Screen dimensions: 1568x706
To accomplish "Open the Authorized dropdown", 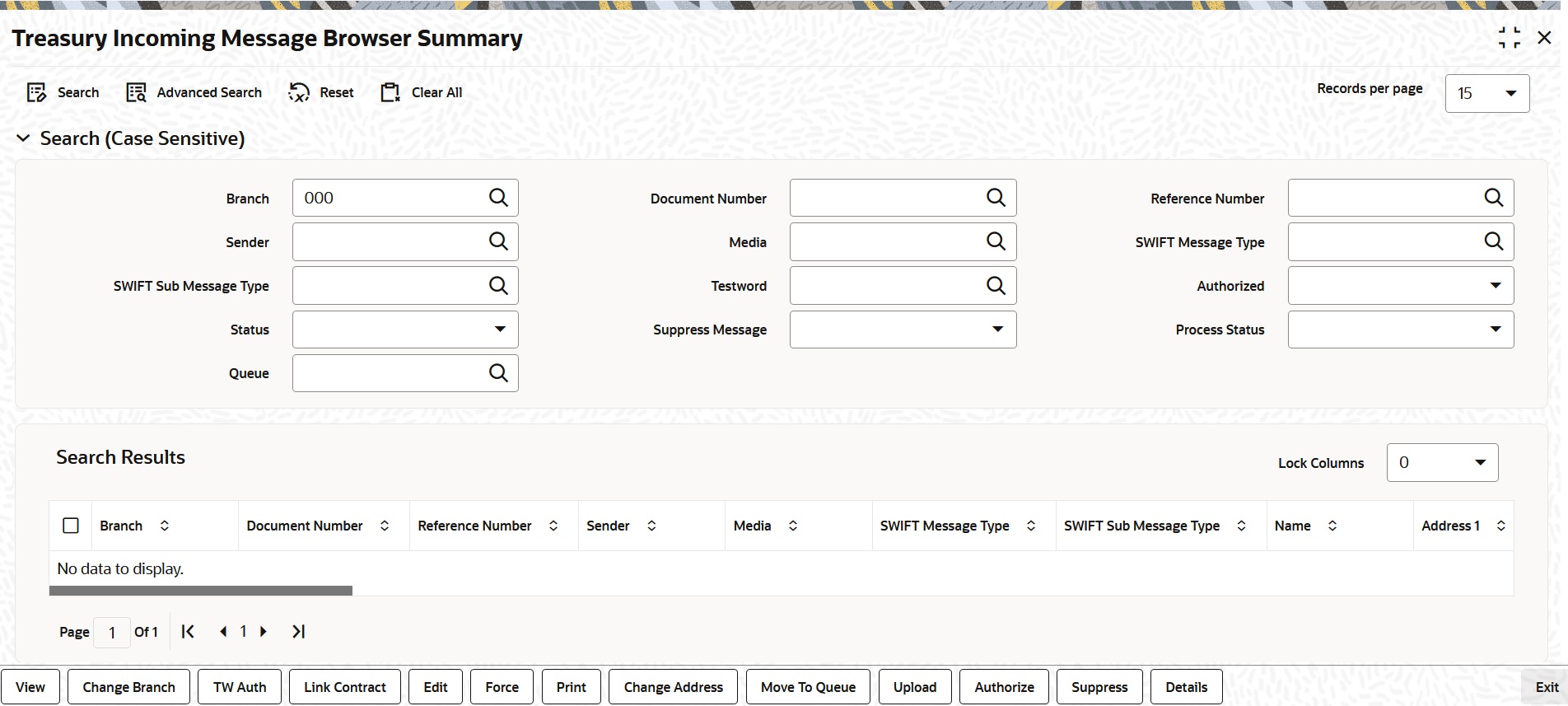I will [1401, 286].
